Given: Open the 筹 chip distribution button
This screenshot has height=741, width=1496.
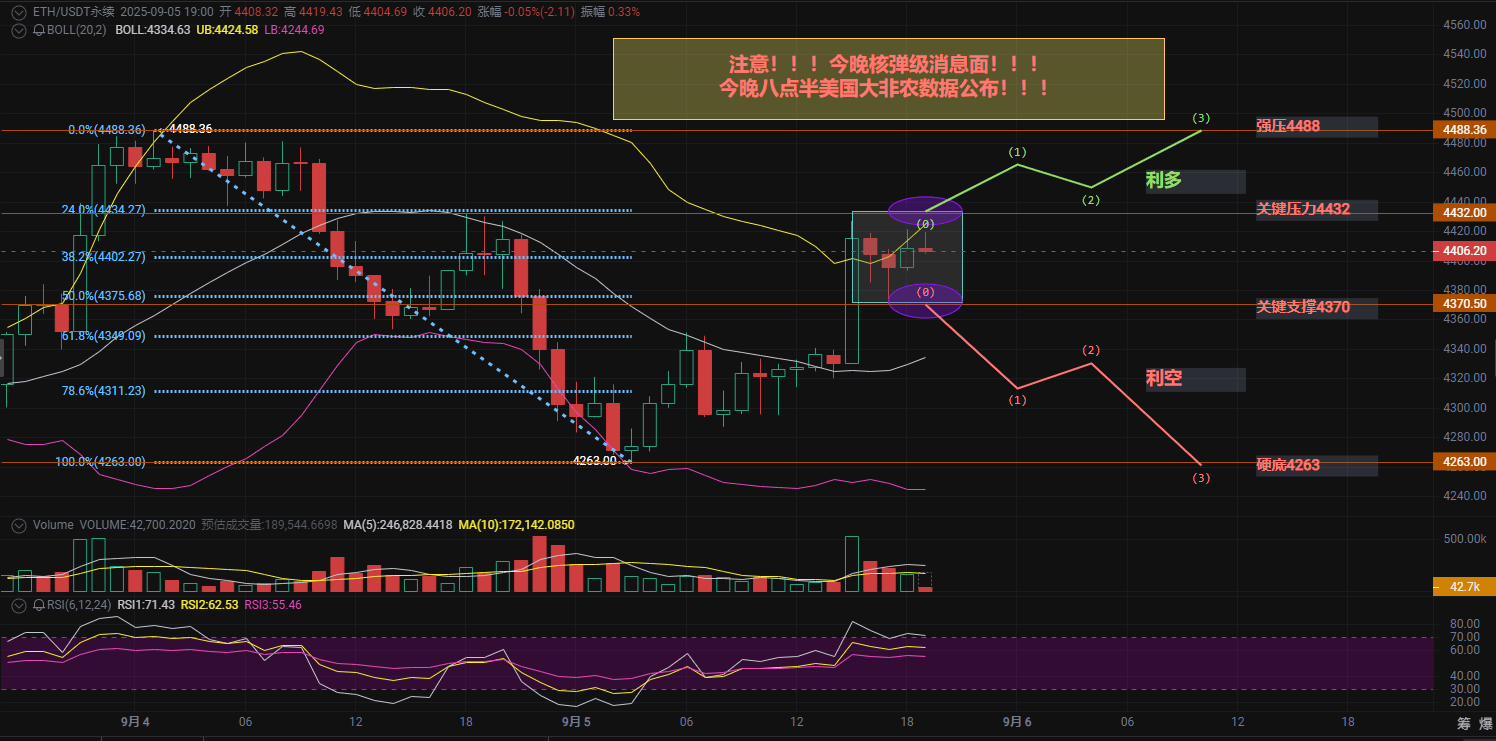Looking at the screenshot, I should point(1463,724).
